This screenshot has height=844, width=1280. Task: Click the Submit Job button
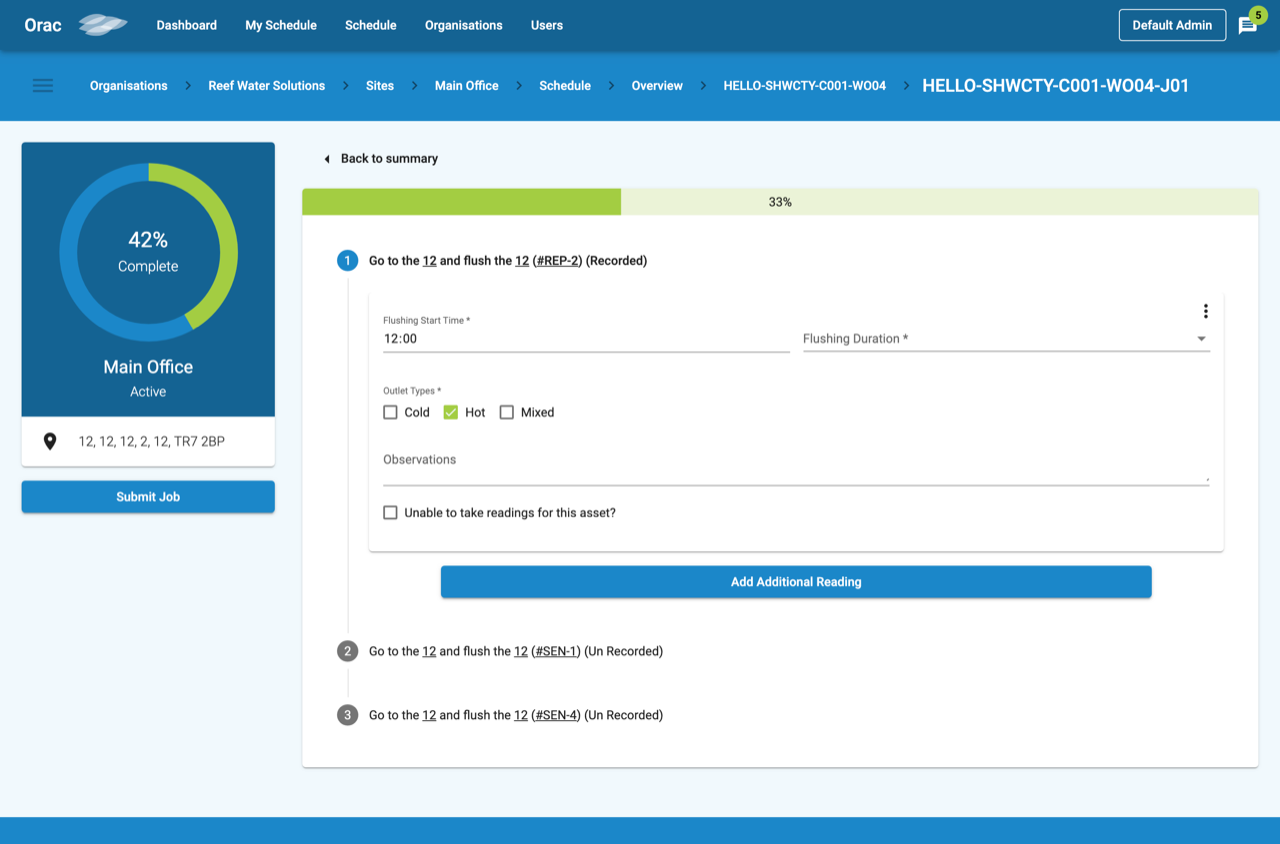(x=148, y=497)
